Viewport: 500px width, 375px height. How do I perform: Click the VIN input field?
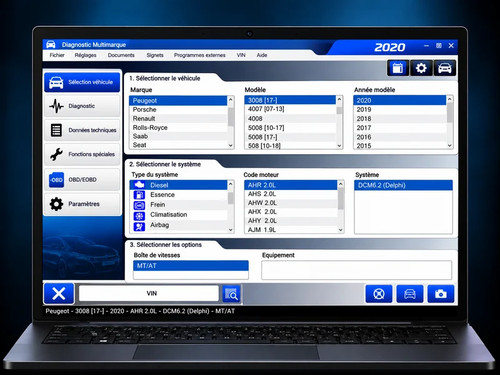(x=149, y=293)
